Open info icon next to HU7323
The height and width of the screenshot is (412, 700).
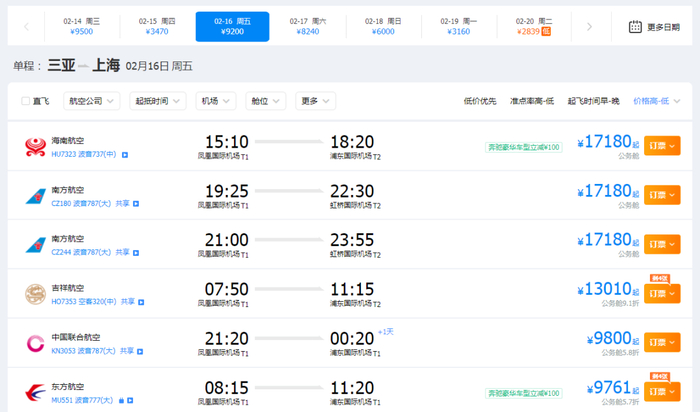point(125,155)
